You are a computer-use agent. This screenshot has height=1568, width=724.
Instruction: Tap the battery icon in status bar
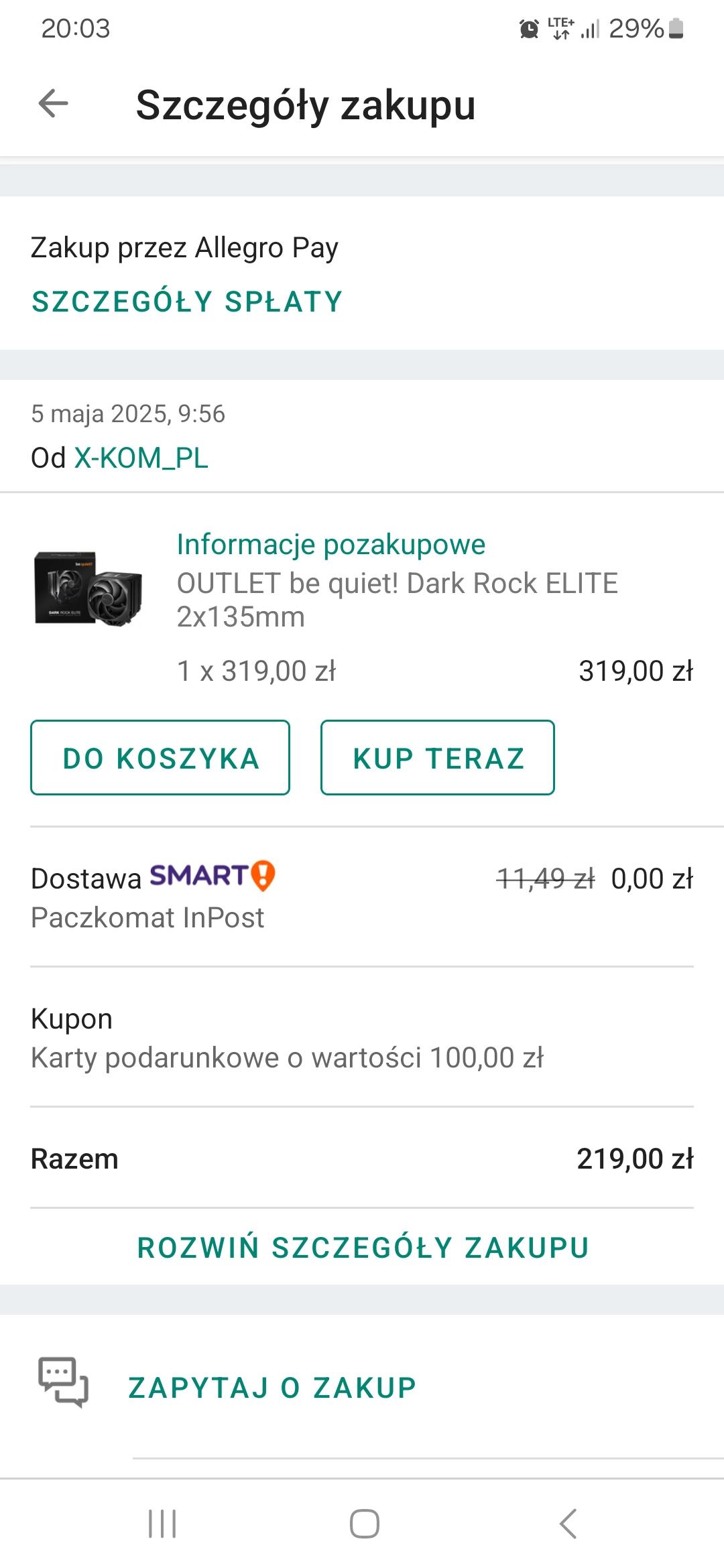676,29
